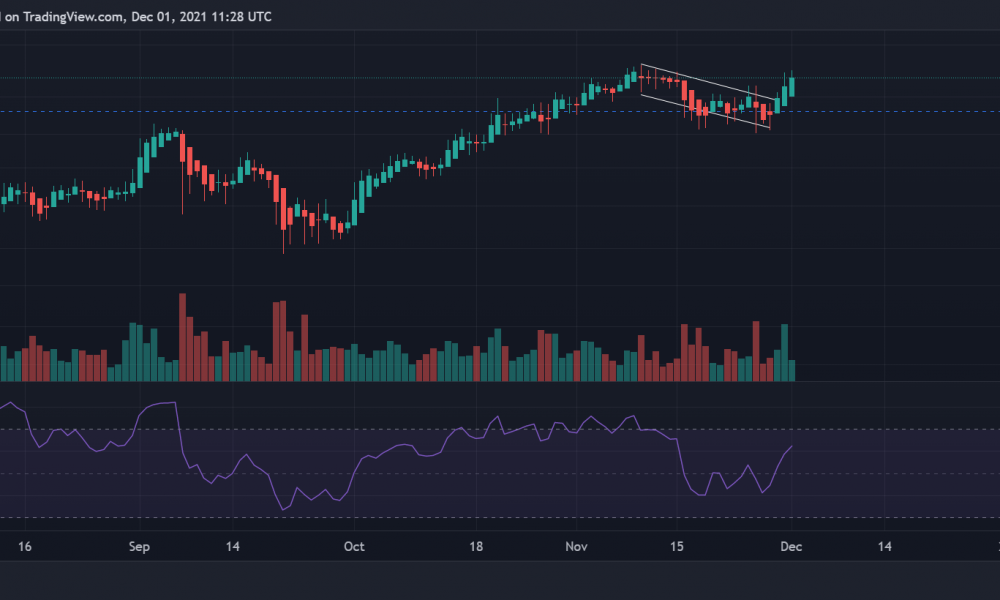Click the '15' date label on time axis
The width and height of the screenshot is (1000, 600).
[x=677, y=546]
